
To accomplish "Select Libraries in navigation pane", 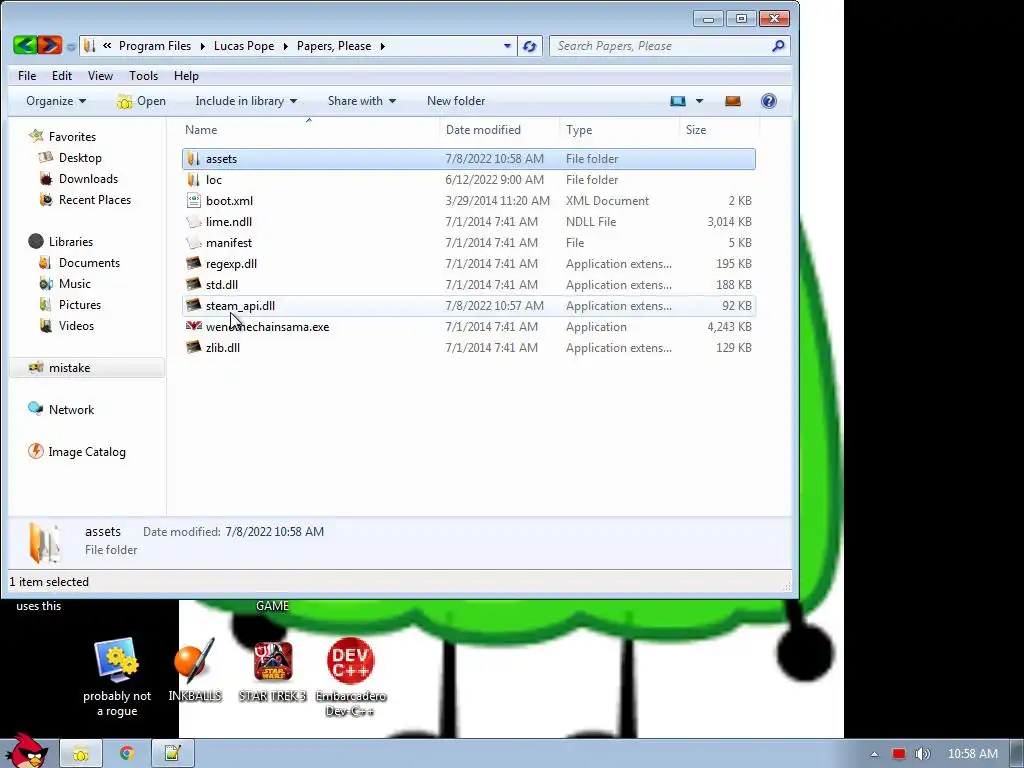I will coord(71,242).
